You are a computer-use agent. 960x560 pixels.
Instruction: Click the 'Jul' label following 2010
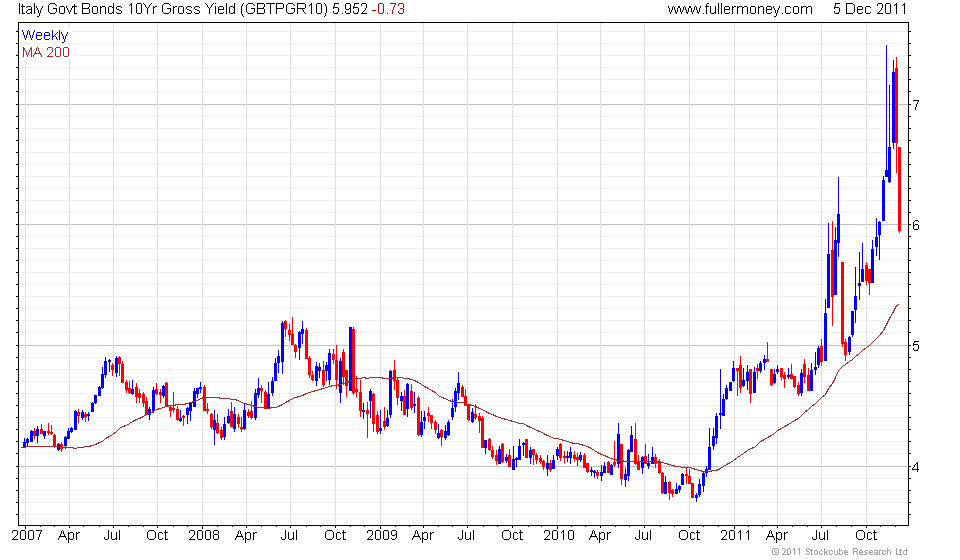click(643, 536)
